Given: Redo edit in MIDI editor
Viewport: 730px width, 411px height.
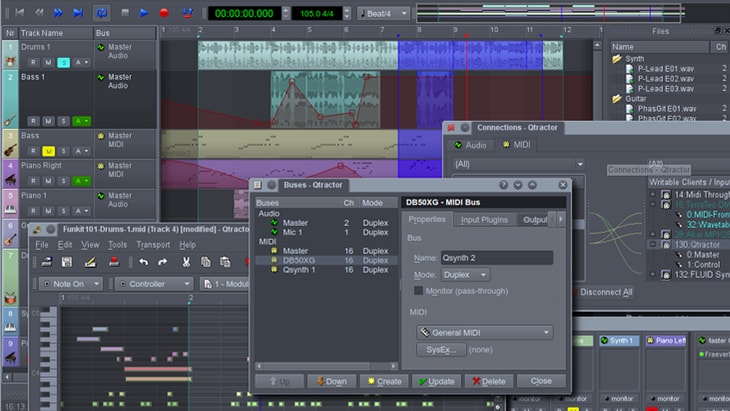Looking at the screenshot, I should (162, 262).
